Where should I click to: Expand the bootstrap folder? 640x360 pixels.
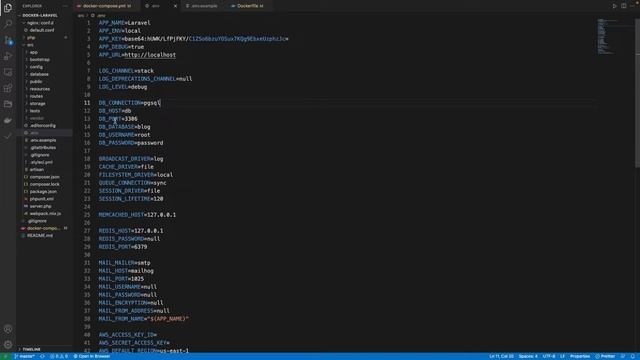[40, 60]
